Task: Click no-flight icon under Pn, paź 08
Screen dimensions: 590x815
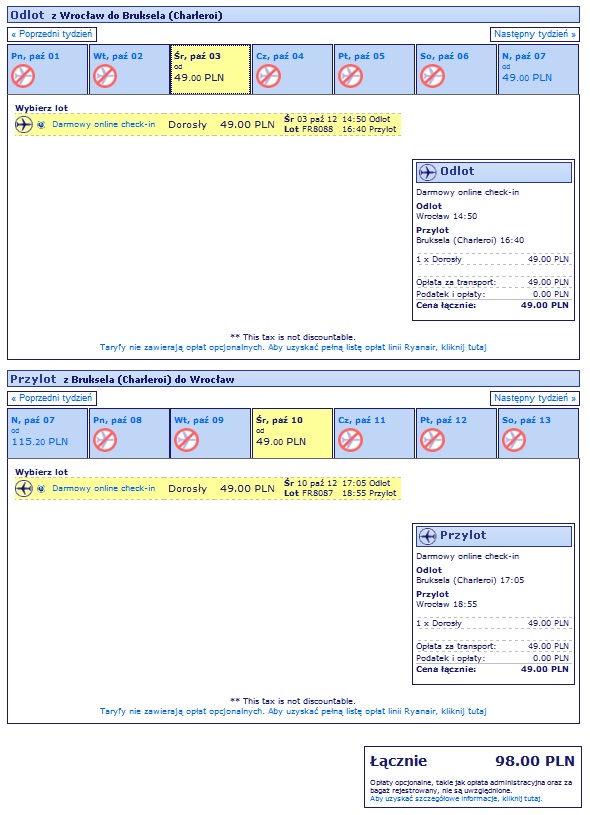Action: [105, 440]
